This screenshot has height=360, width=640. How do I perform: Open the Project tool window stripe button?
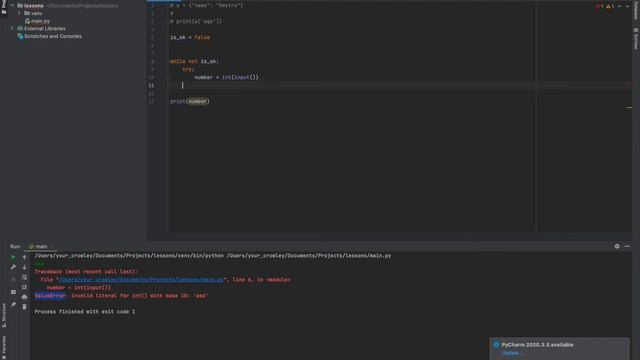coord(4,7)
